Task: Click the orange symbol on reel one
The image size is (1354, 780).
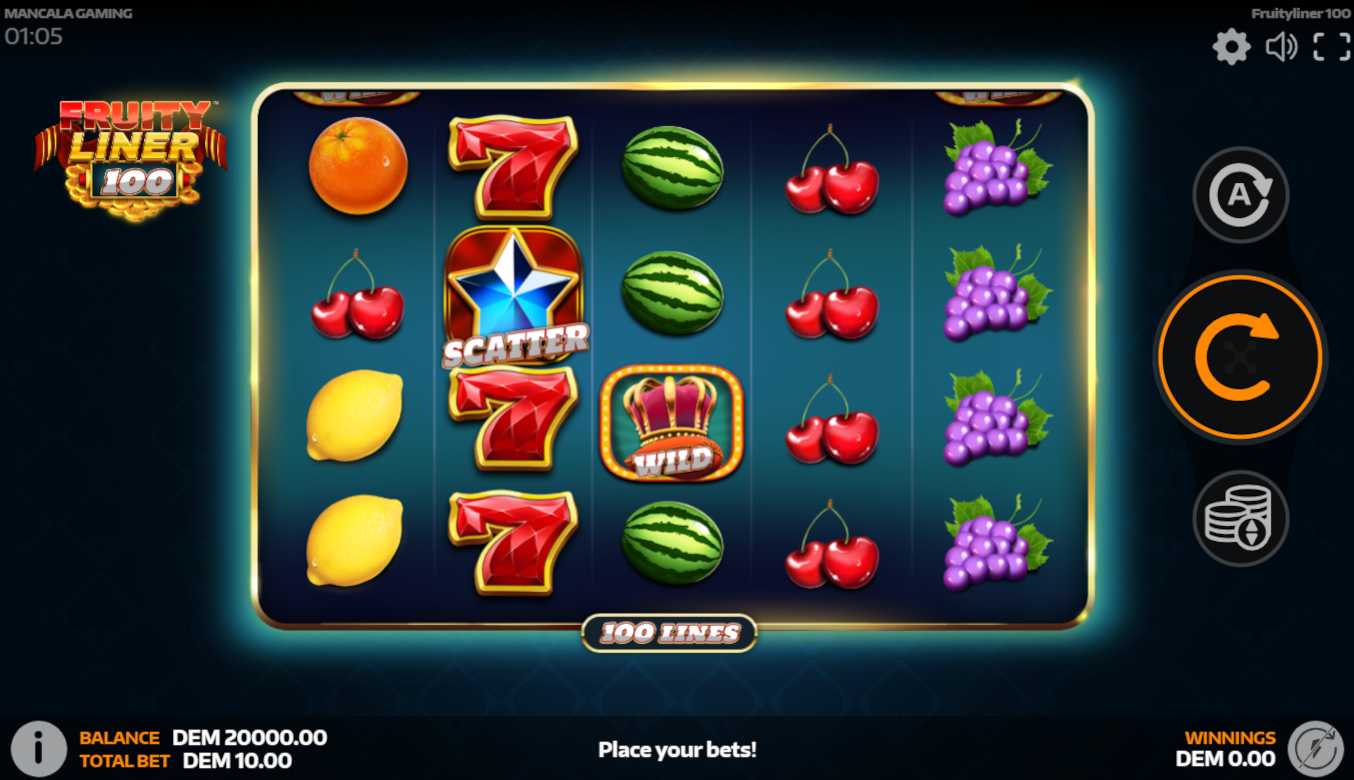Action: [358, 166]
